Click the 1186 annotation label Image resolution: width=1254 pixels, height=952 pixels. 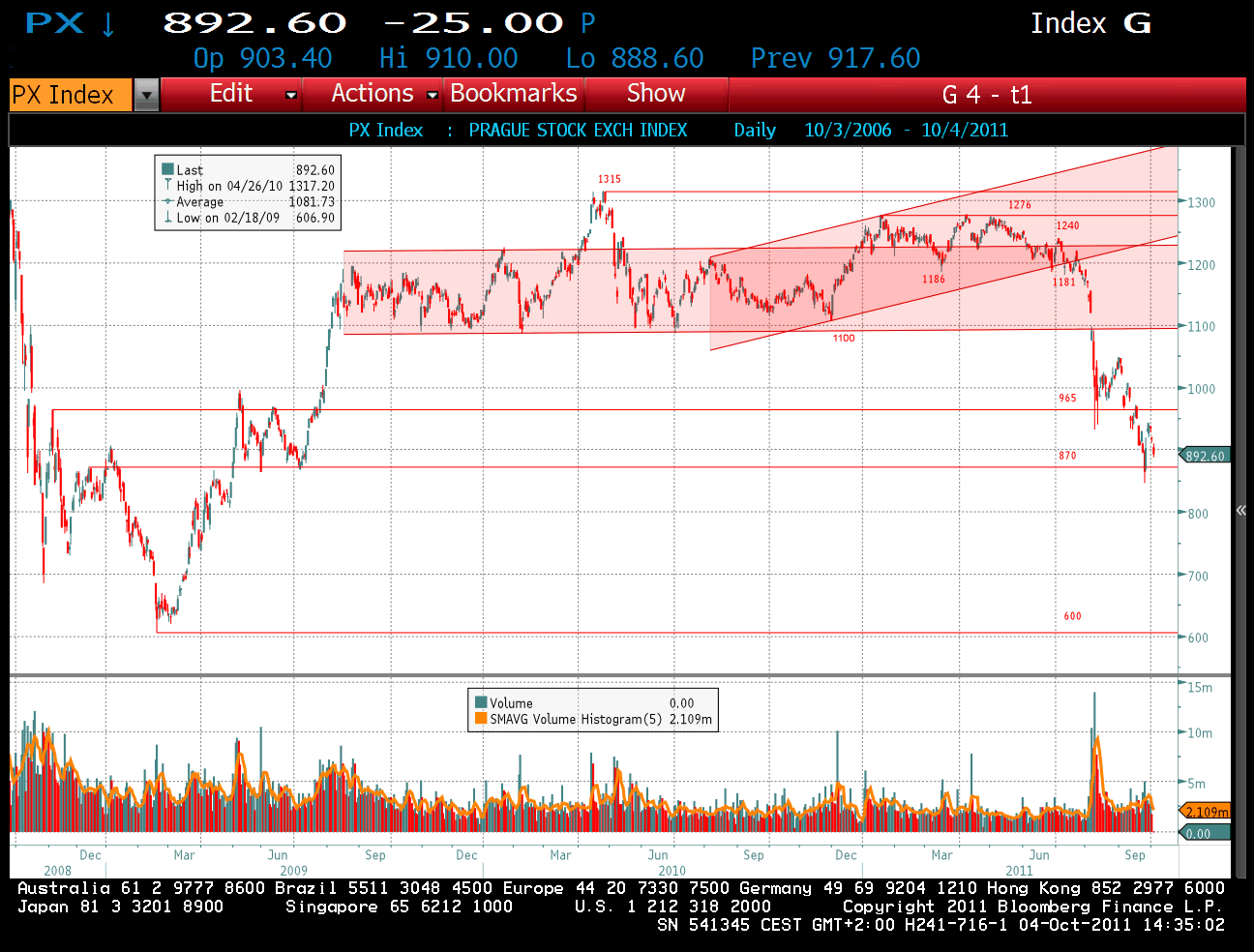(x=934, y=279)
